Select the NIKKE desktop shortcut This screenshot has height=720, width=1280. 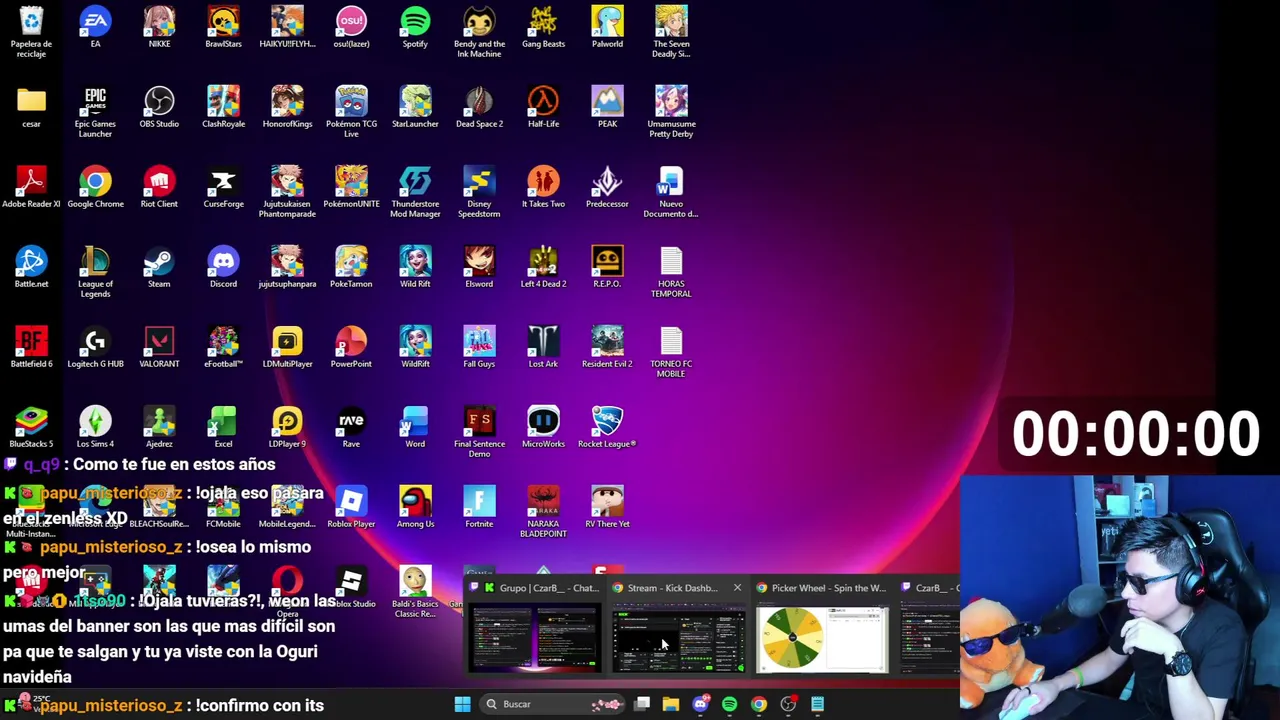pyautogui.click(x=159, y=27)
